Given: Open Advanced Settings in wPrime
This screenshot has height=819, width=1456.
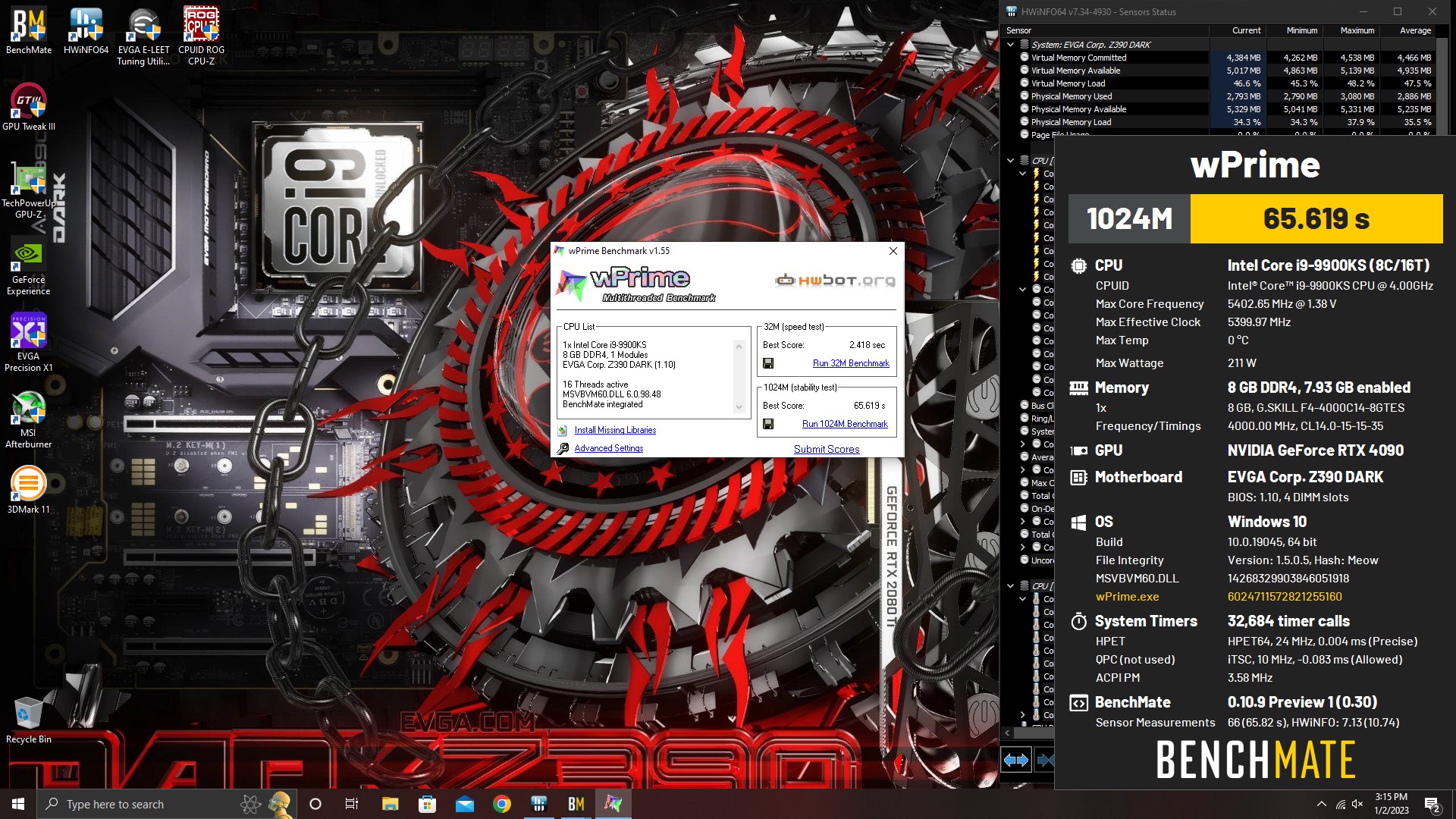Looking at the screenshot, I should (609, 448).
